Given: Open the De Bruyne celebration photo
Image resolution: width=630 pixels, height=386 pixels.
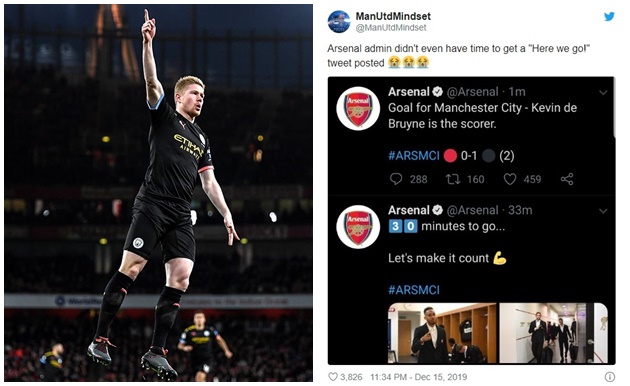Looking at the screenshot, I should click(x=159, y=193).
